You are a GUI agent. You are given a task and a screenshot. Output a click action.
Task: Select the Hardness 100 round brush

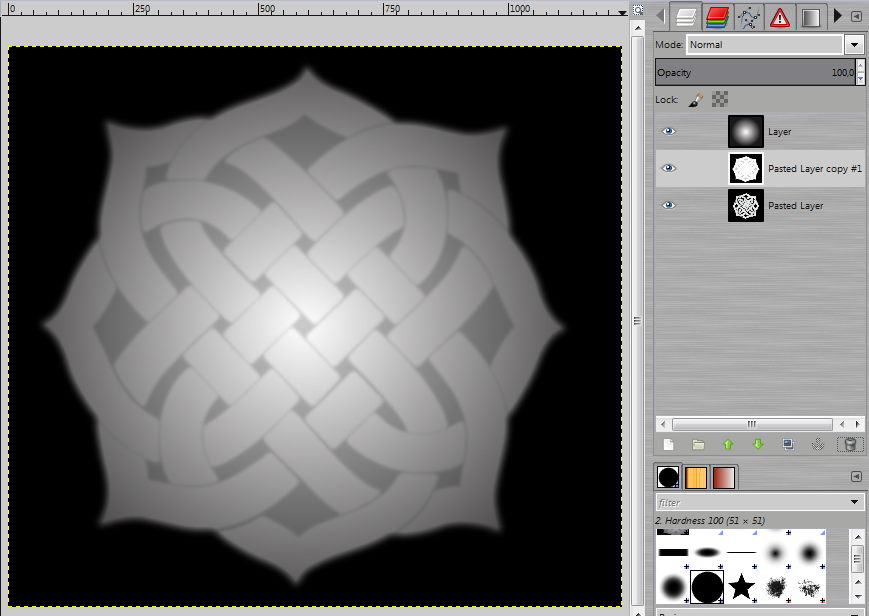[707, 587]
